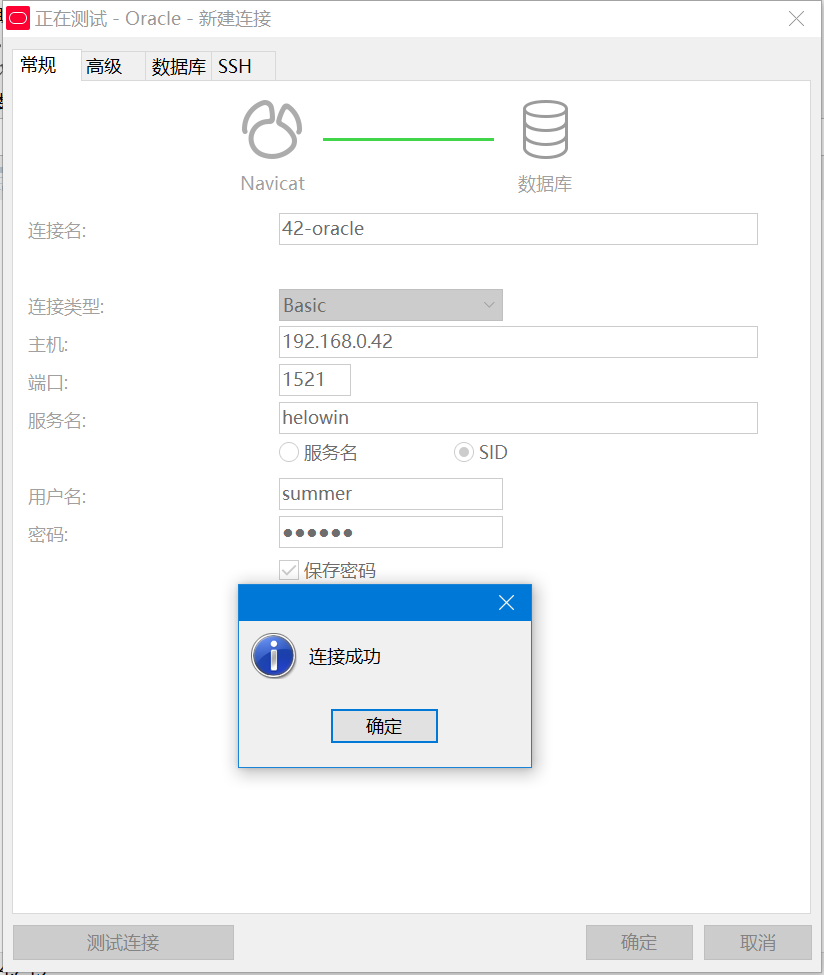Click the 主机: label
The height and width of the screenshot is (975, 824).
tap(48, 344)
